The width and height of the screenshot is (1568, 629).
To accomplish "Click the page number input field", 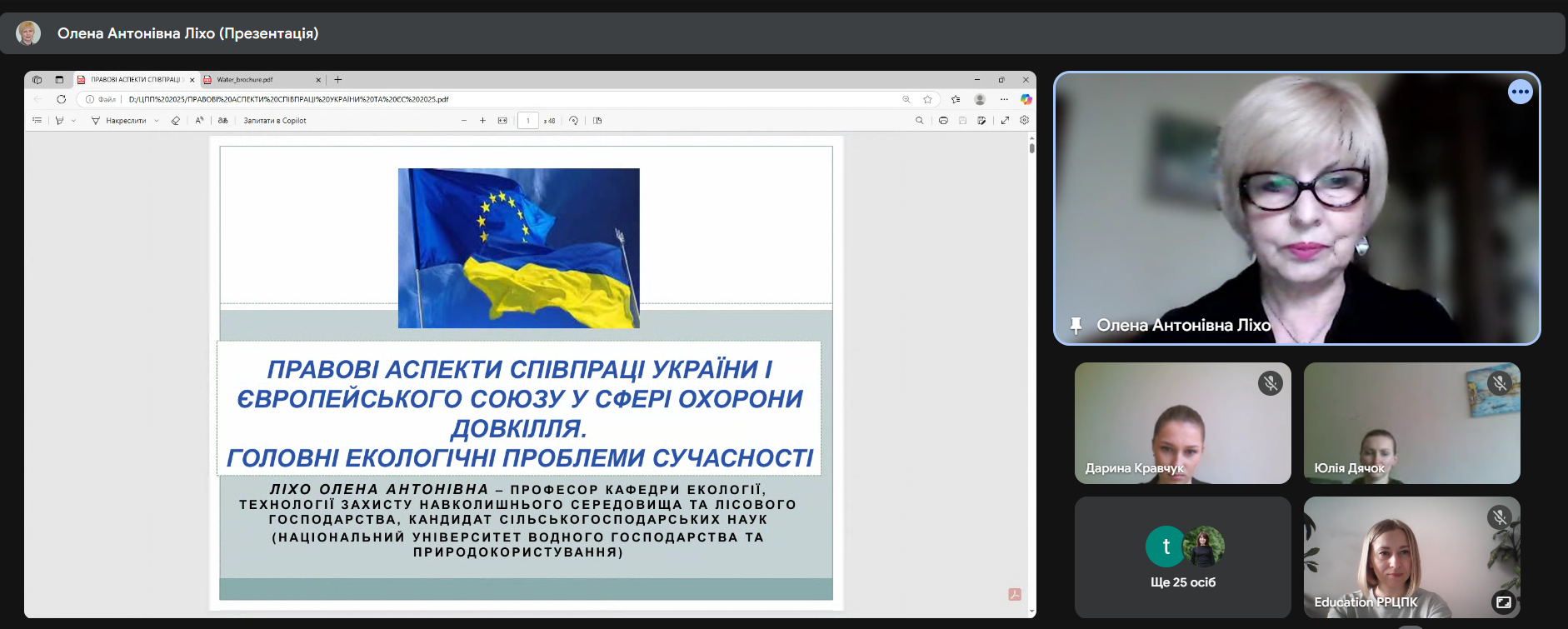I will [527, 121].
